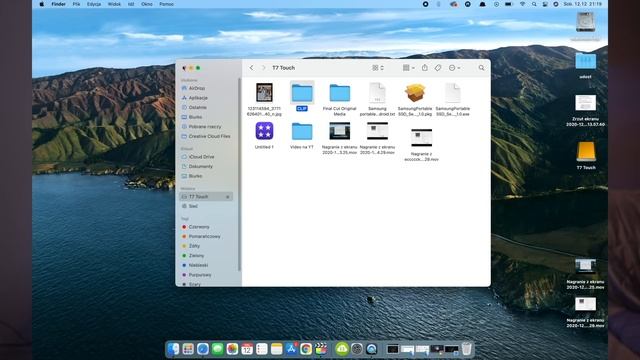Select the CLIP folder
The height and width of the screenshot is (360, 640).
pyautogui.click(x=302, y=93)
